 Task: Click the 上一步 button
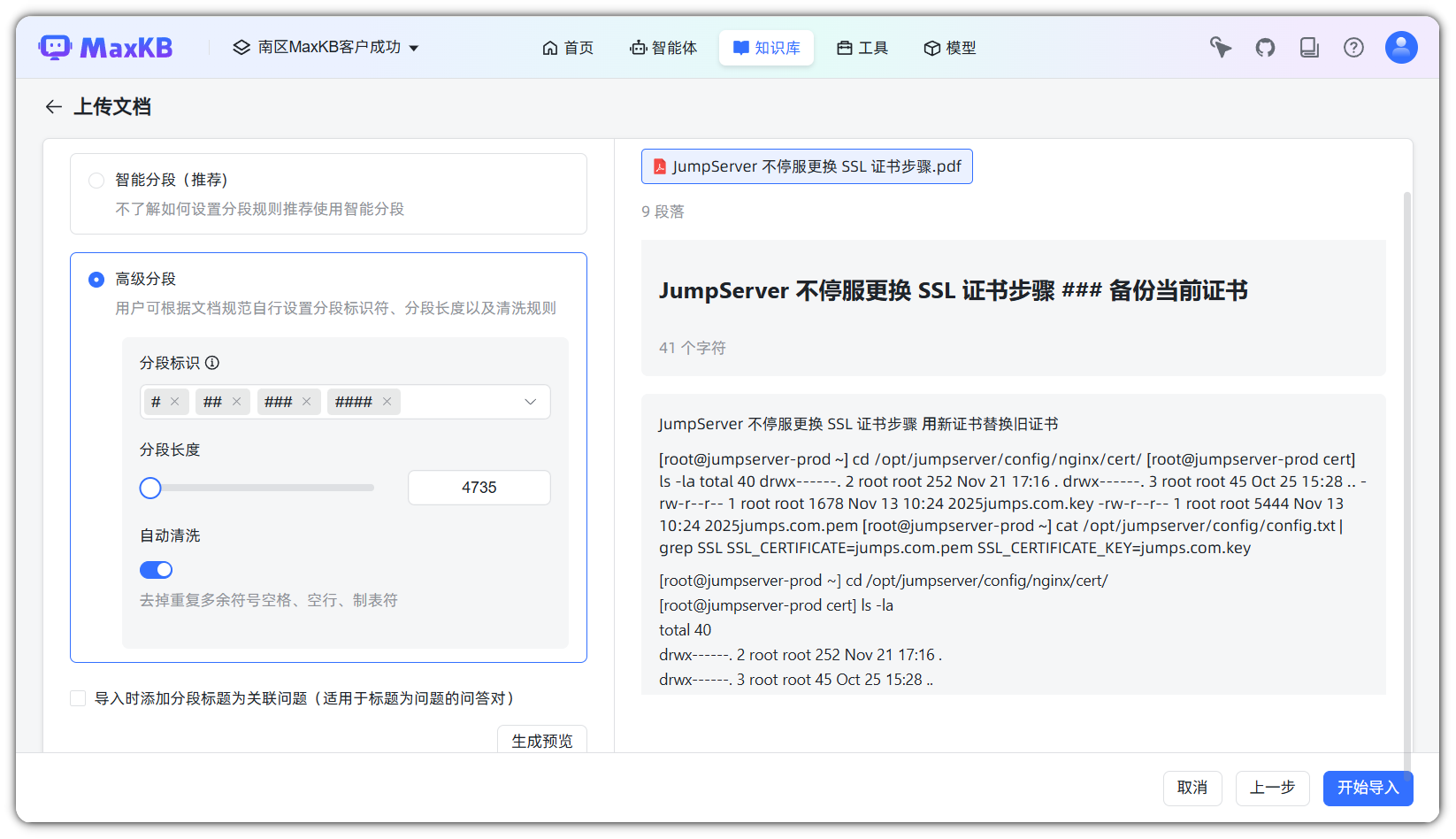[1272, 788]
